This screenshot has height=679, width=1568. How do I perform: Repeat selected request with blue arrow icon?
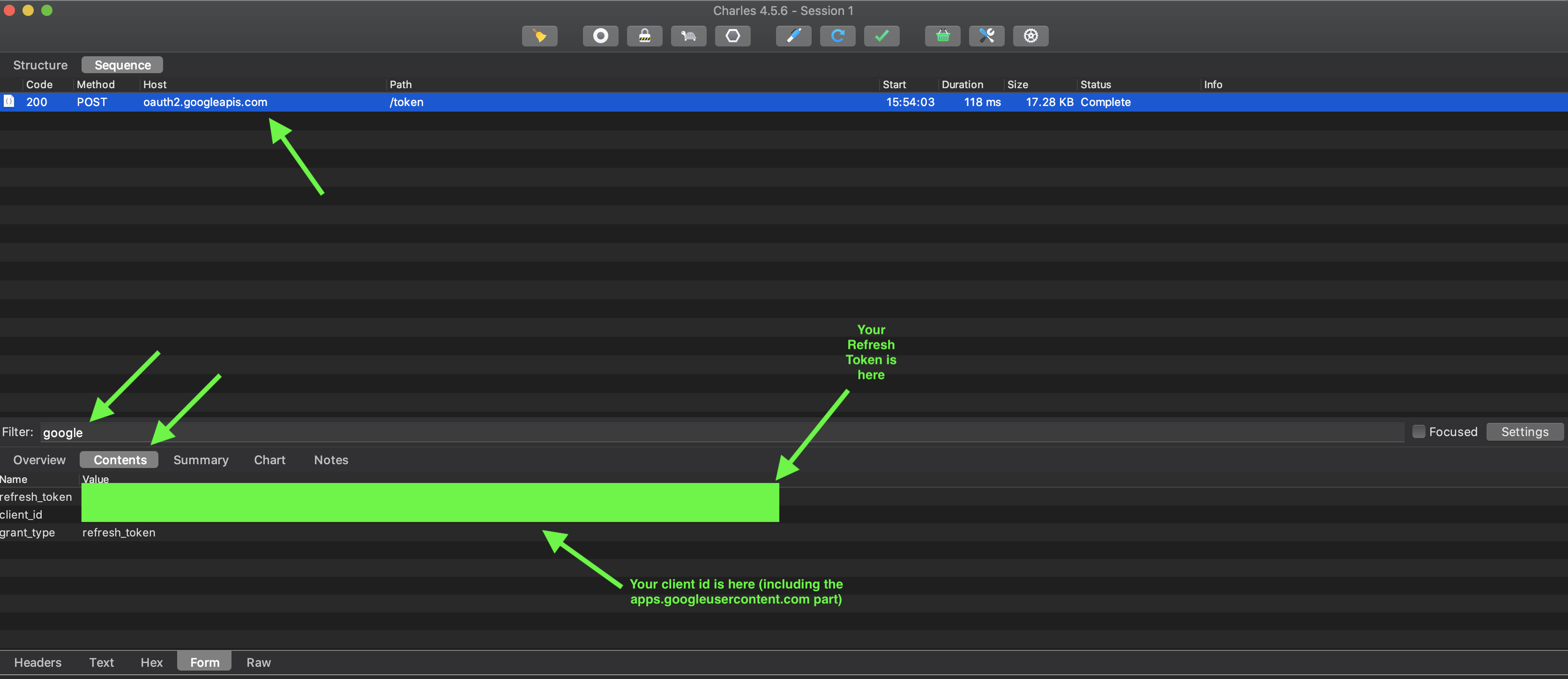tap(837, 36)
